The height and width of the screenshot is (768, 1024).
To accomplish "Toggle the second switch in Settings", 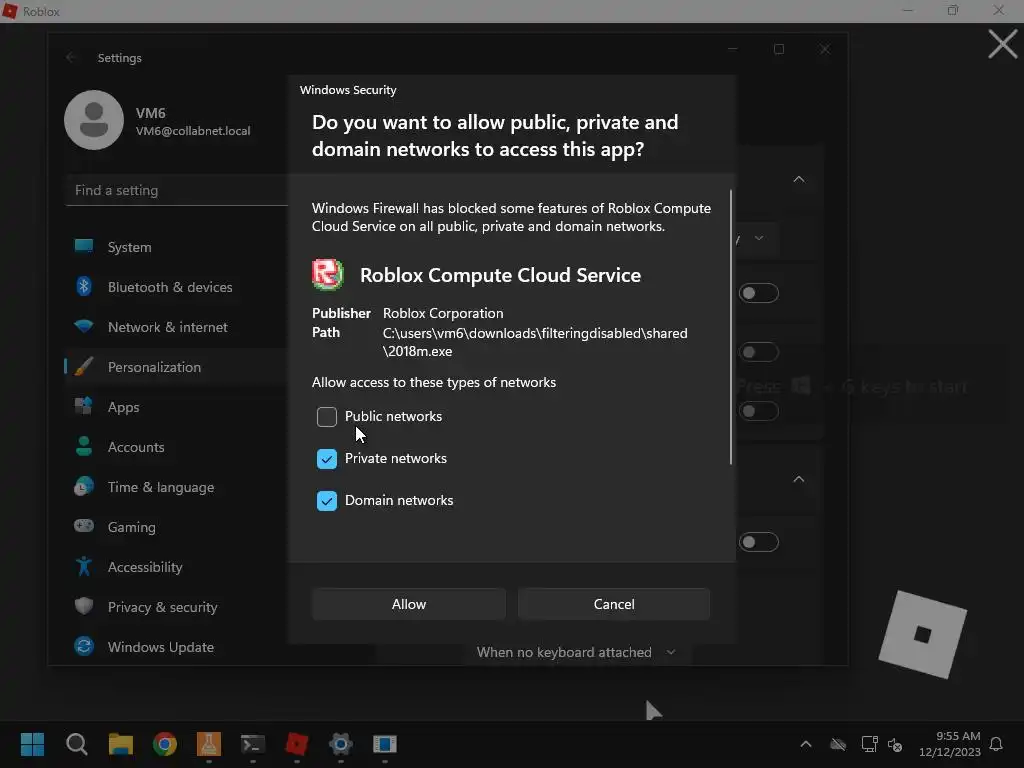I will click(x=758, y=352).
